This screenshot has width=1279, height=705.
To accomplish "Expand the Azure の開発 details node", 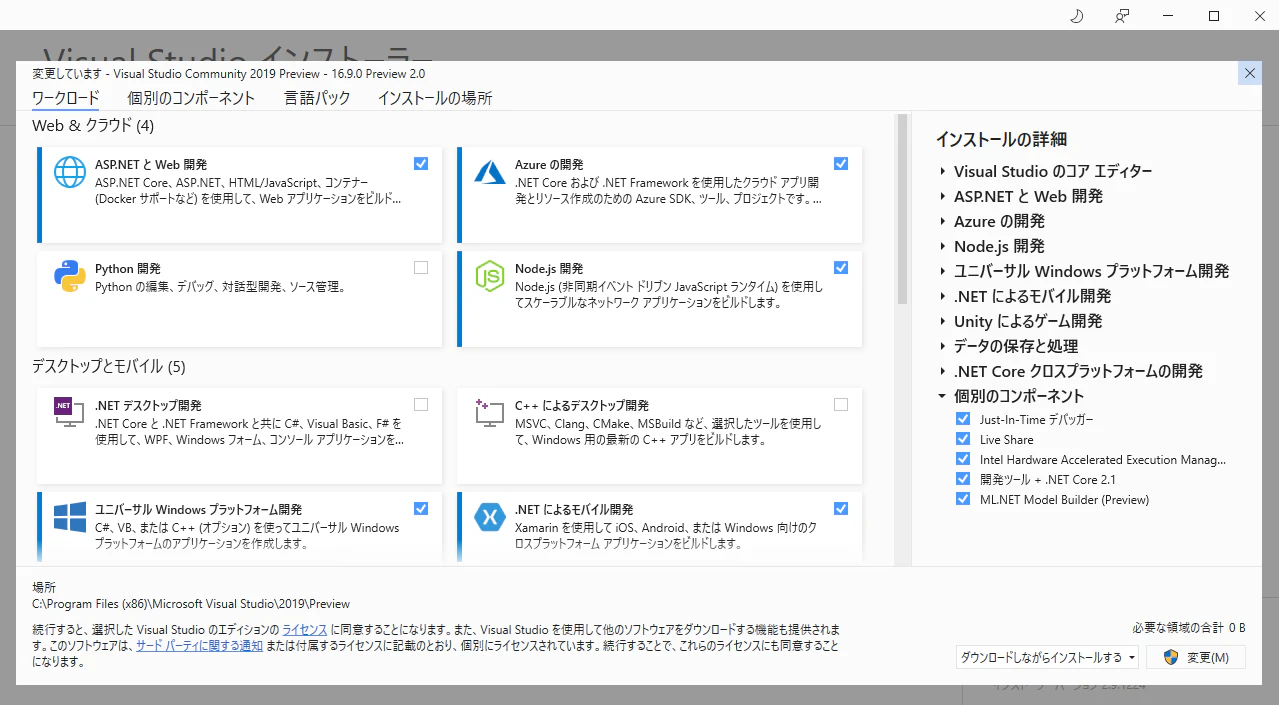I will tap(943, 221).
